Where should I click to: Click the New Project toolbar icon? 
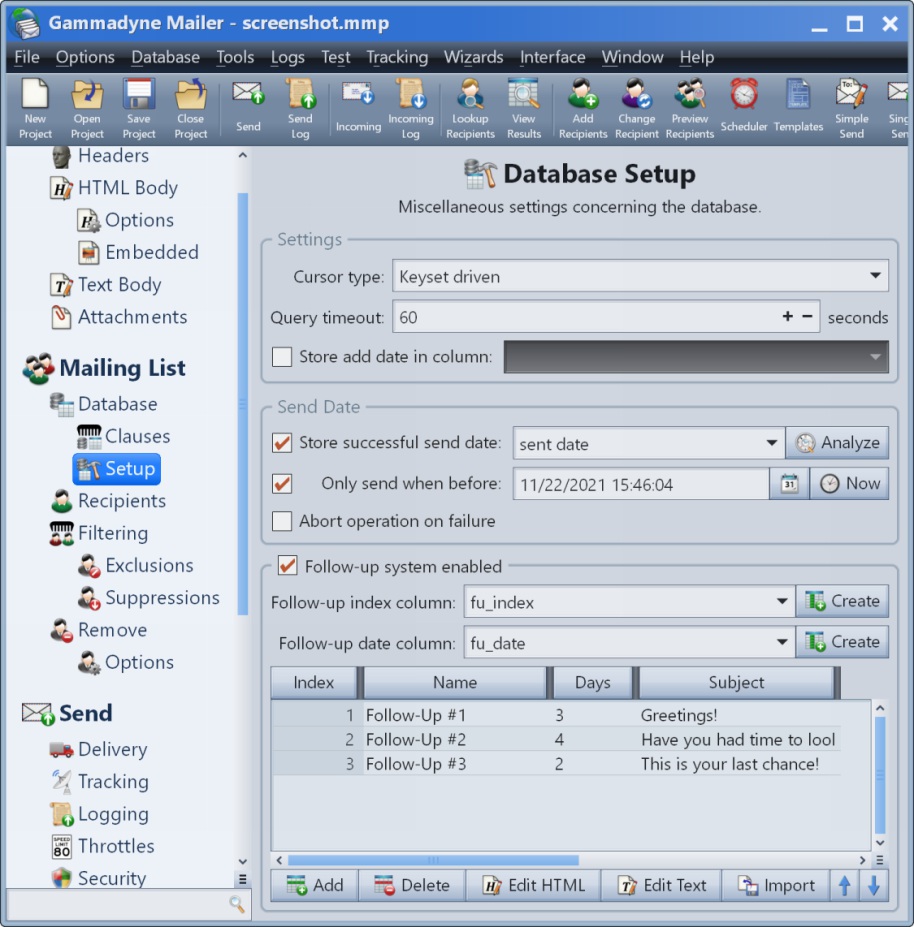[35, 109]
